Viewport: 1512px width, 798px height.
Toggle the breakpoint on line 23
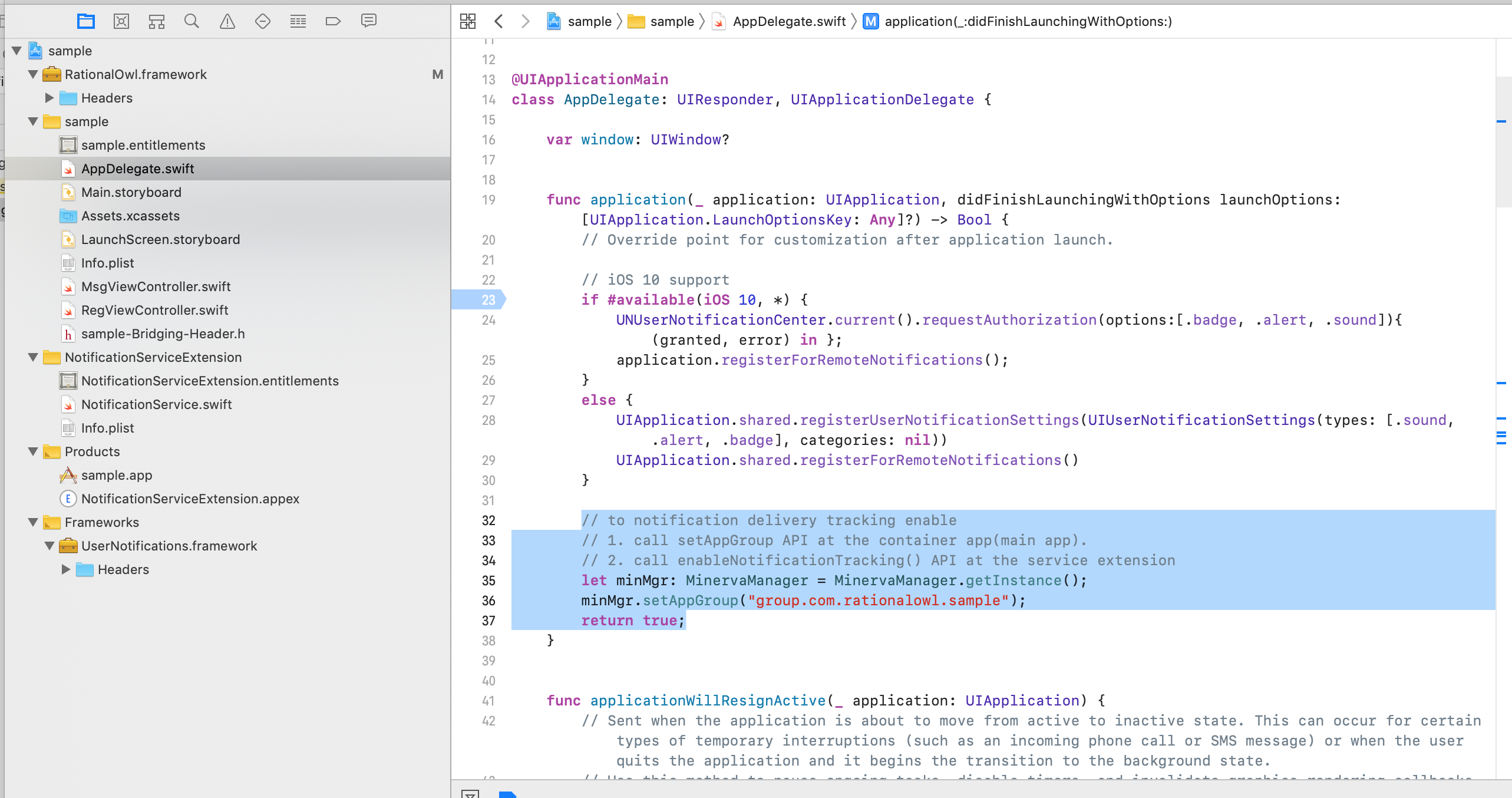pos(478,300)
